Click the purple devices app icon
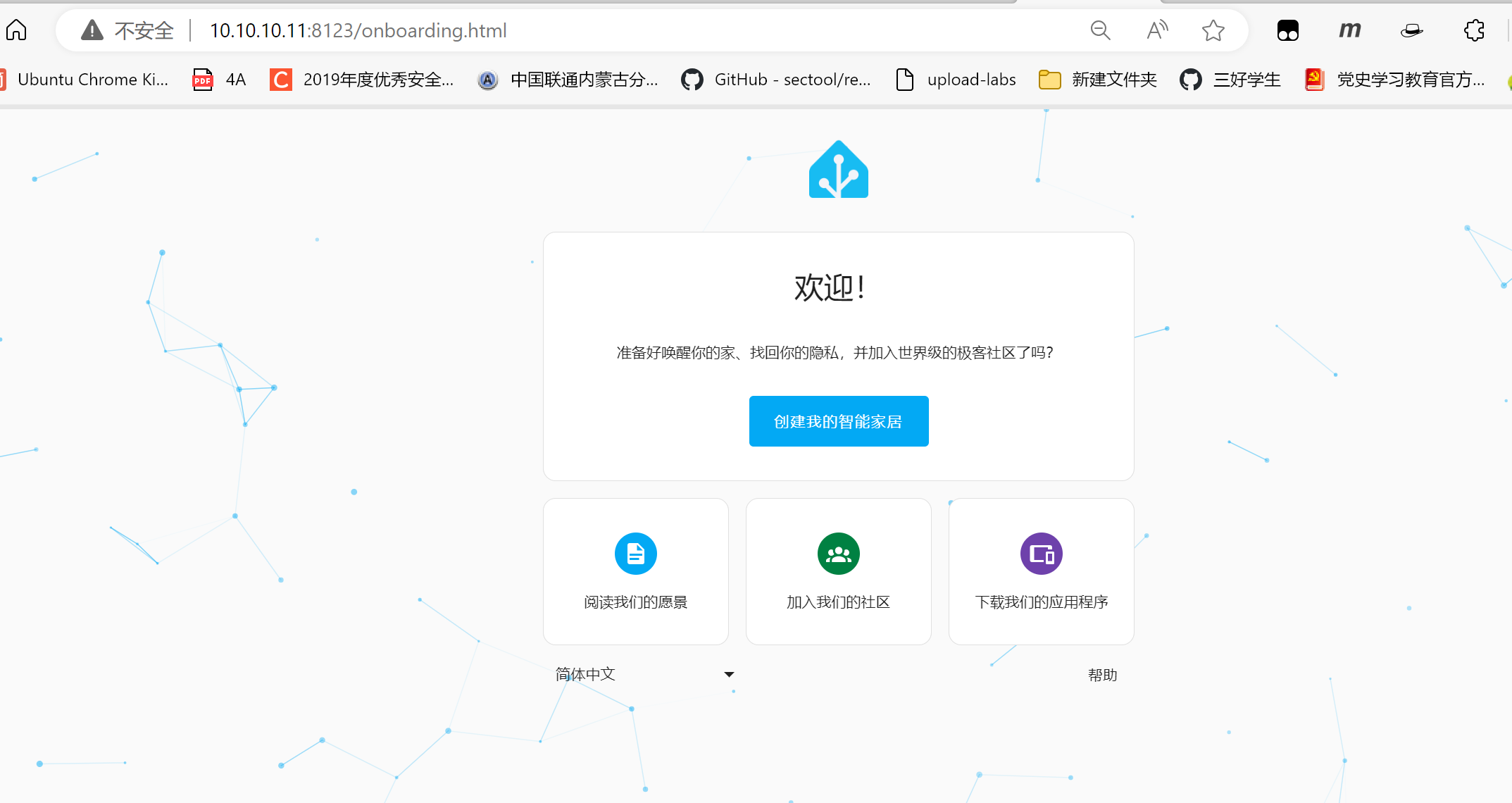This screenshot has height=803, width=1512. tap(1042, 554)
